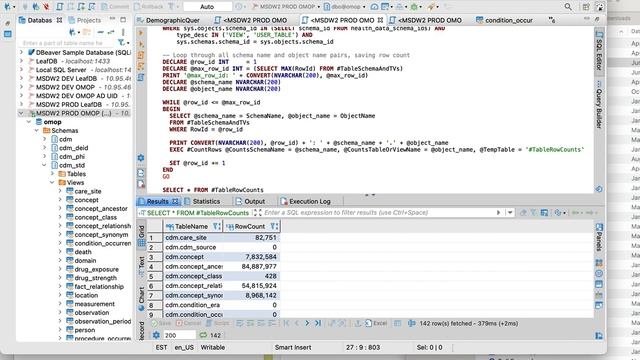Collapse MSDW2 PROD OMOP connection node
This screenshot has width=640, height=360.
click(x=21, y=113)
